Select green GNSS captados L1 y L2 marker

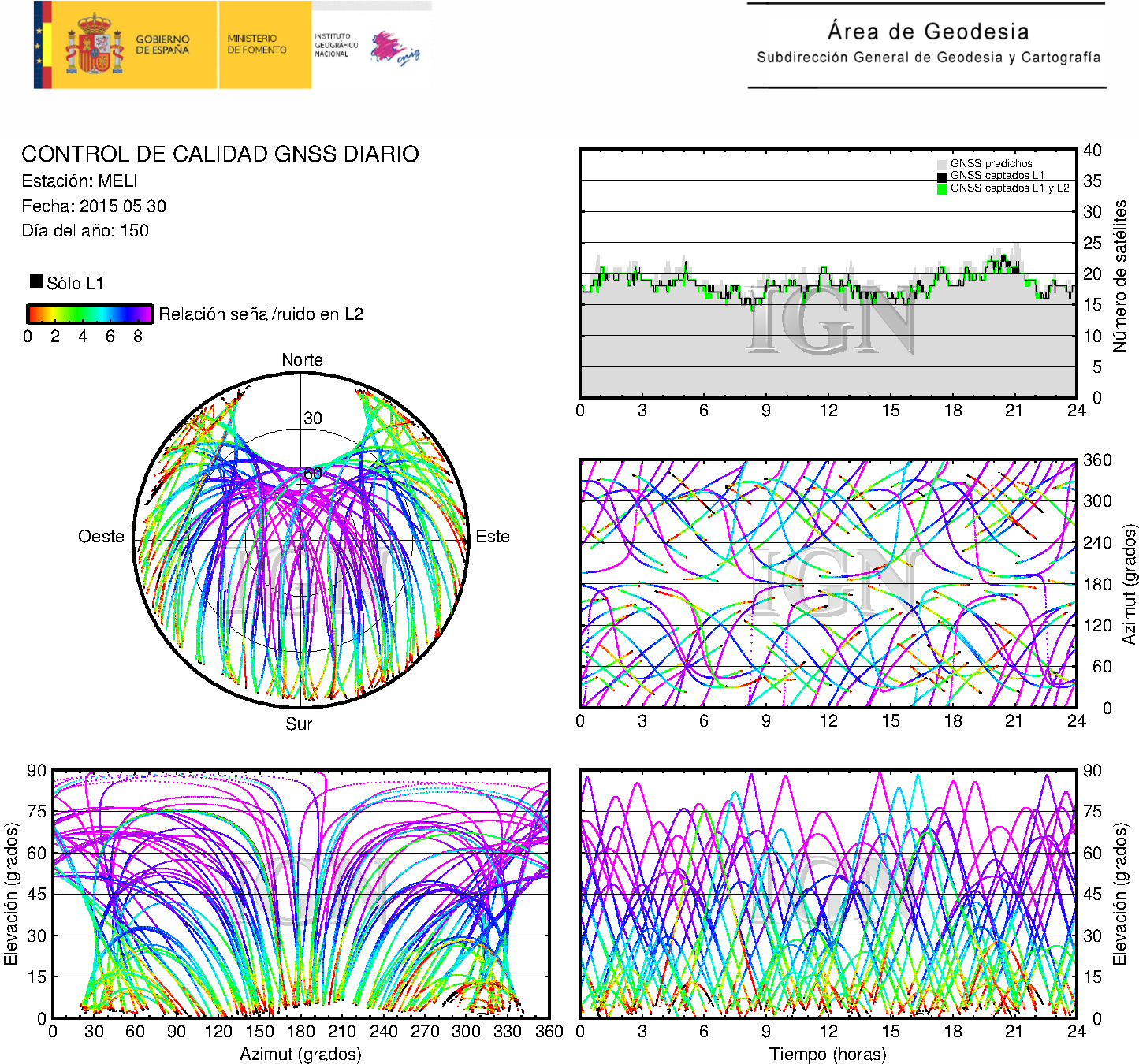coord(941,188)
